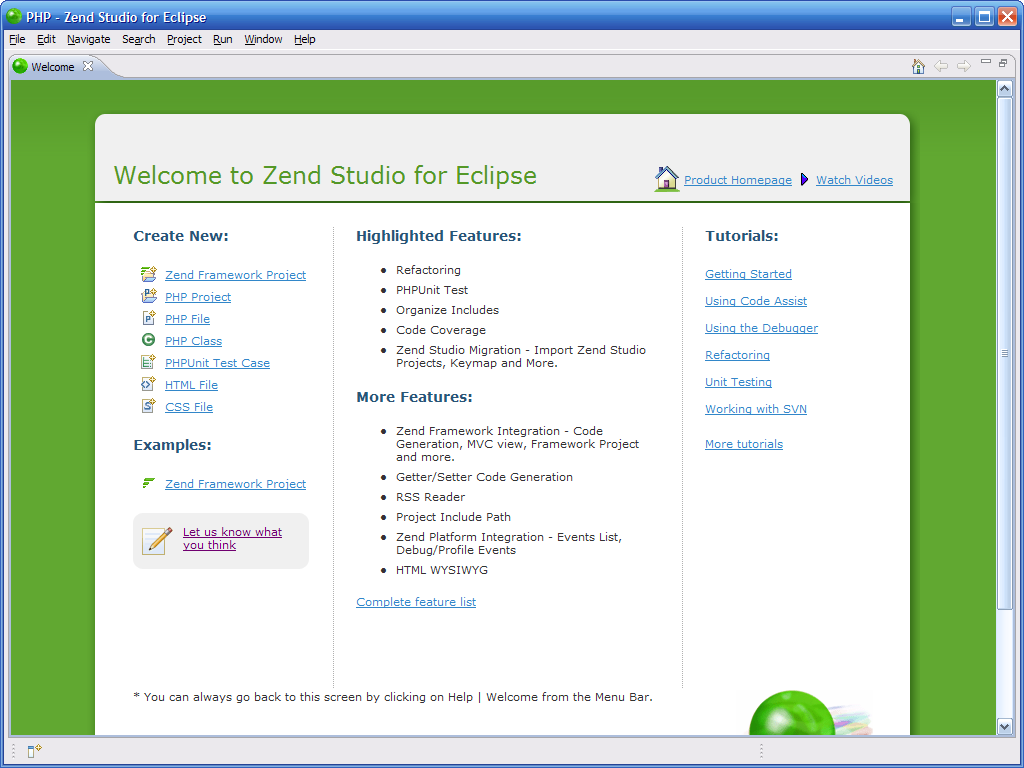Visit the Product Homepage link
The width and height of the screenshot is (1024, 768).
738,180
